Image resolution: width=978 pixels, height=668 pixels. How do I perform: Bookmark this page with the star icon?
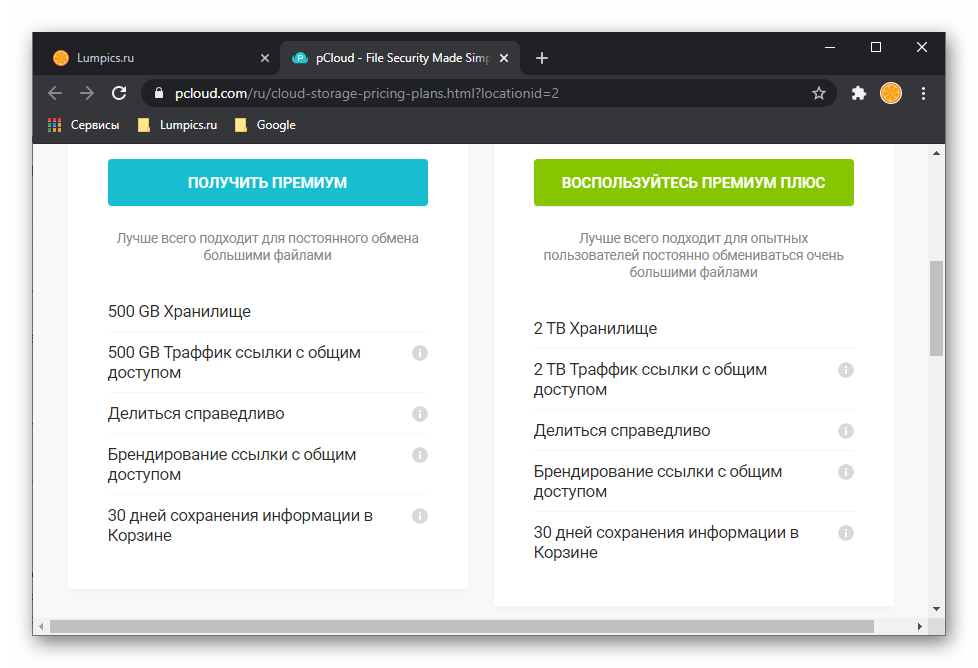[819, 94]
